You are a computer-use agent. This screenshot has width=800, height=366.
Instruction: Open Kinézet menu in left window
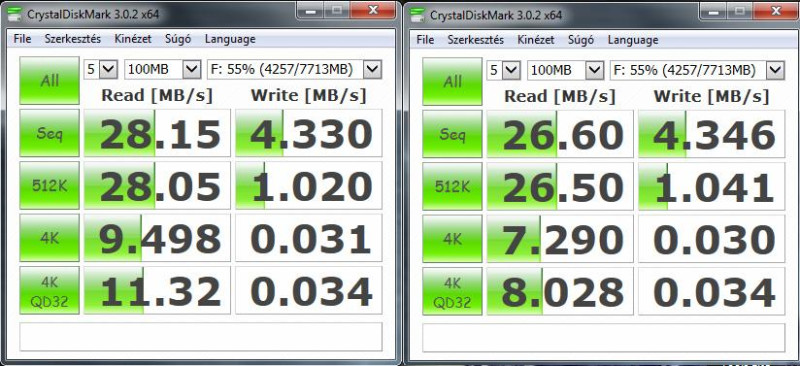133,39
